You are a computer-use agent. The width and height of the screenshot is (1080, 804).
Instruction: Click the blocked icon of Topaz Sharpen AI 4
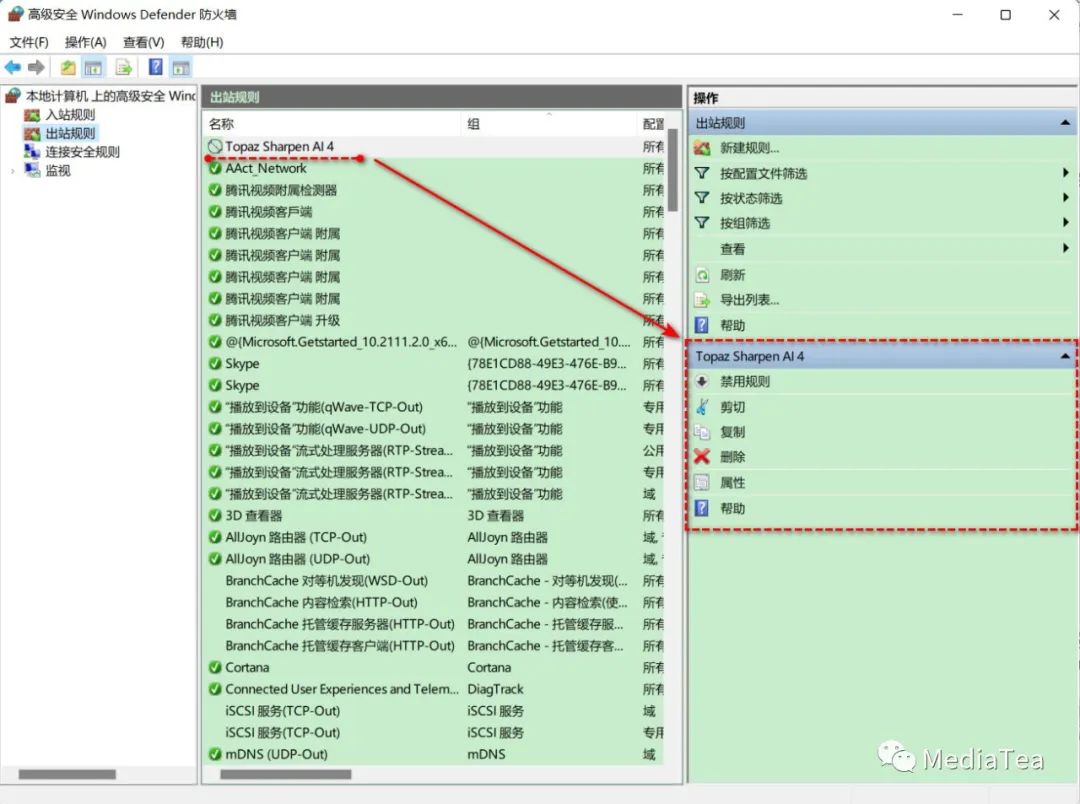click(215, 146)
